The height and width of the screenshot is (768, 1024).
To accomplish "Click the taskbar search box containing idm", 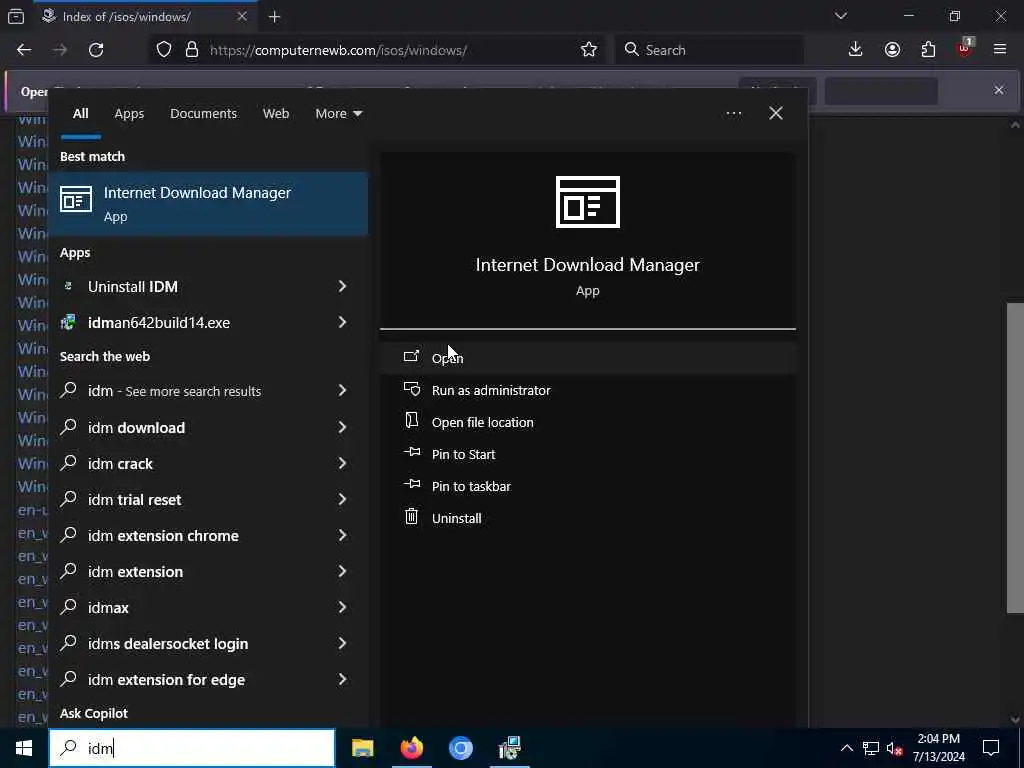I will pos(192,748).
